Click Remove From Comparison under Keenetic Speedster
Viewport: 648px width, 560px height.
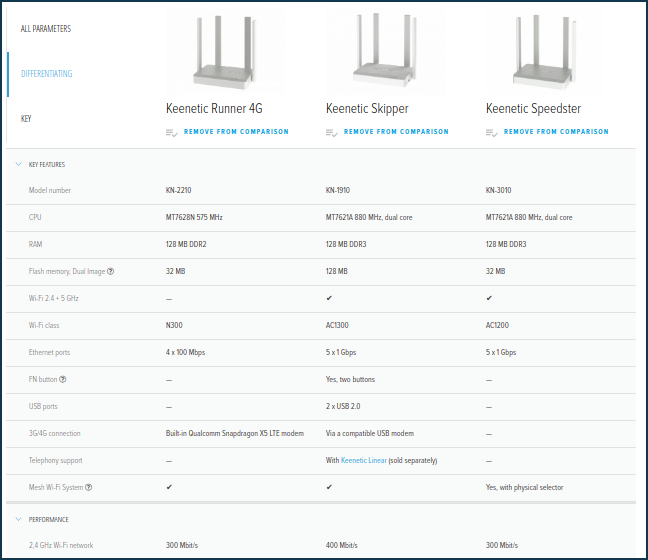(x=556, y=132)
